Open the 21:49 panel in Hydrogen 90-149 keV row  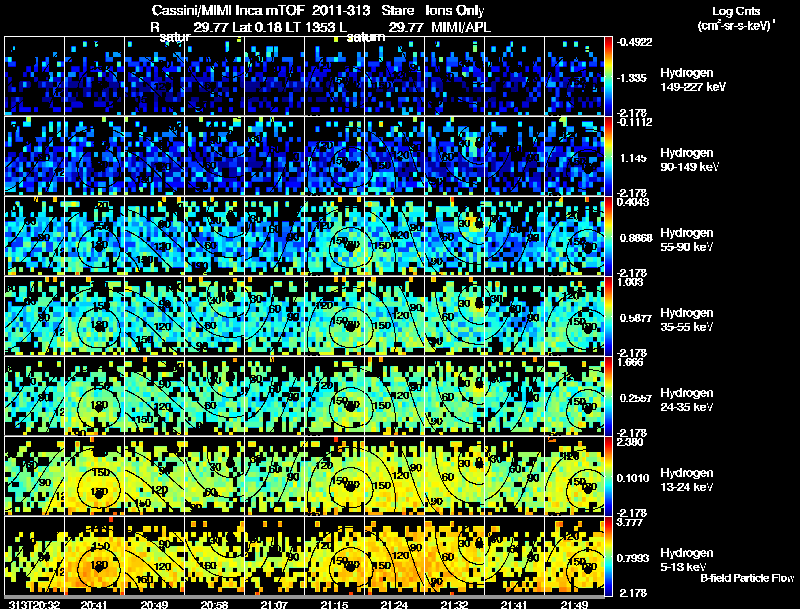[x=574, y=156]
